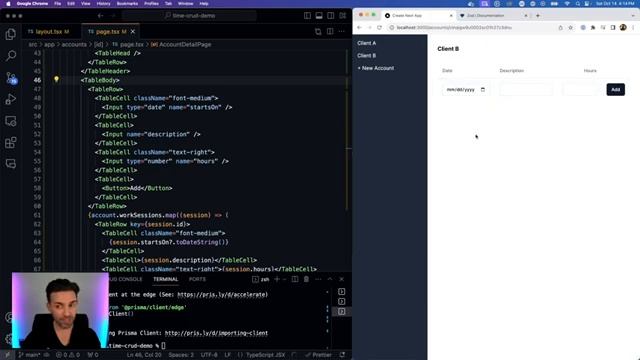Click the main branch status bar item

pos(29,355)
